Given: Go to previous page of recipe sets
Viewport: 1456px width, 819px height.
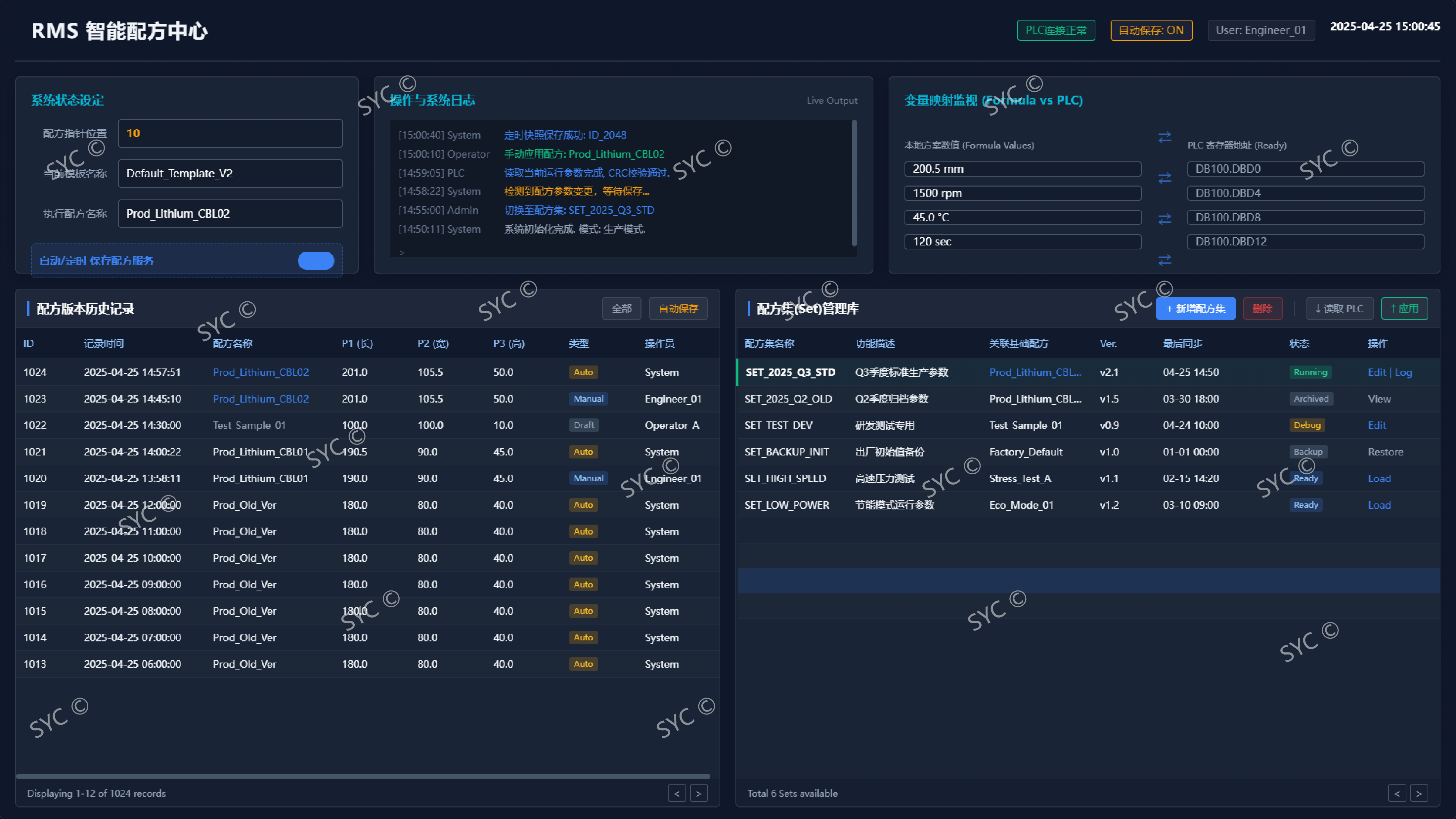Looking at the screenshot, I should pyautogui.click(x=1397, y=793).
